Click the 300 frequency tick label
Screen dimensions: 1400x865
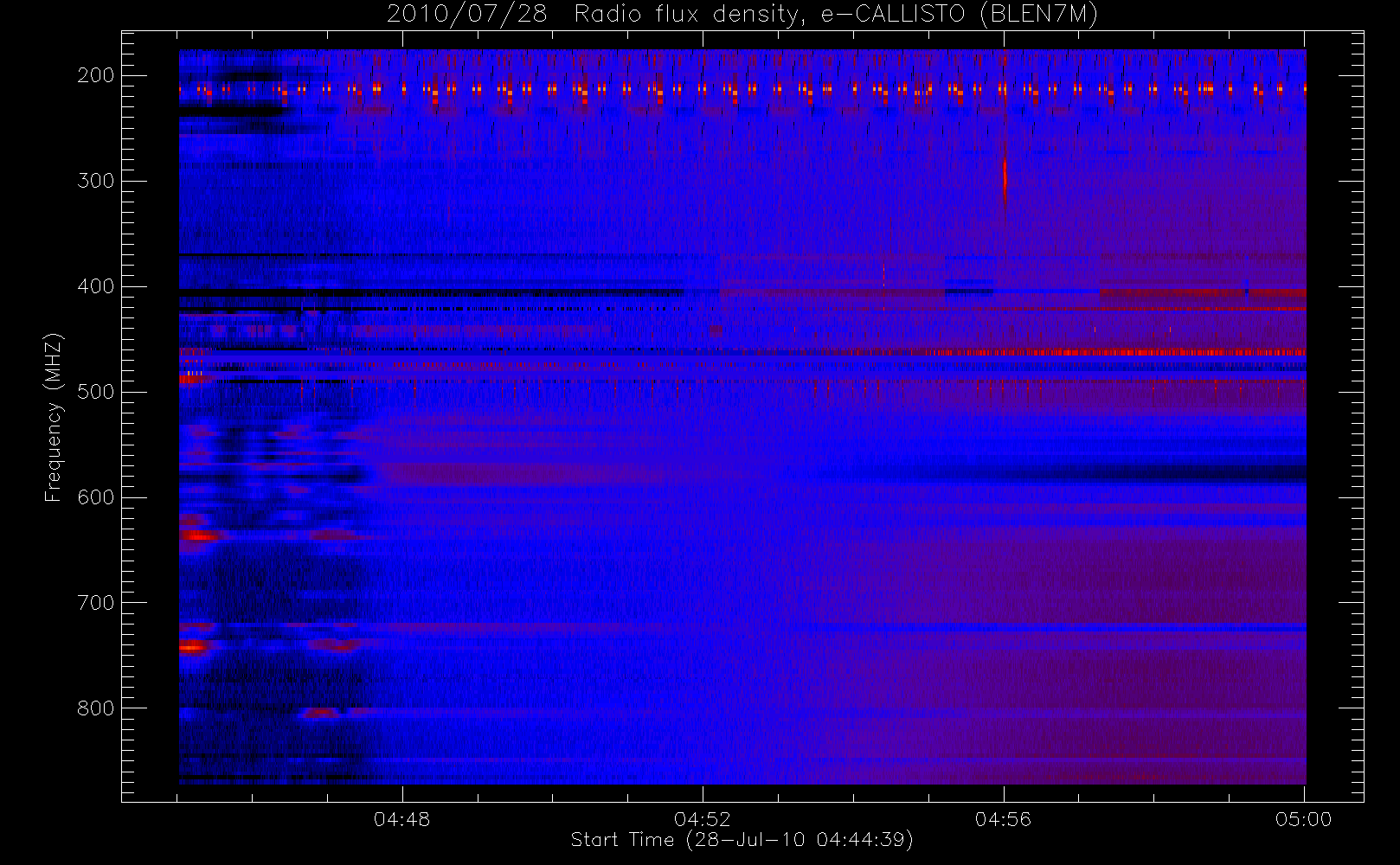(x=95, y=181)
